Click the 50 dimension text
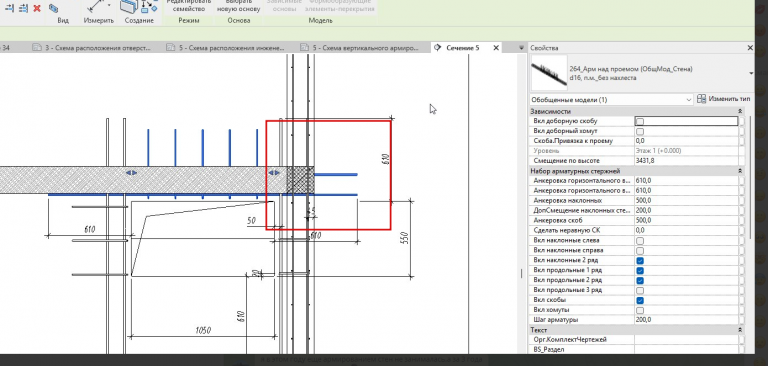This screenshot has width=768, height=366. point(251,221)
